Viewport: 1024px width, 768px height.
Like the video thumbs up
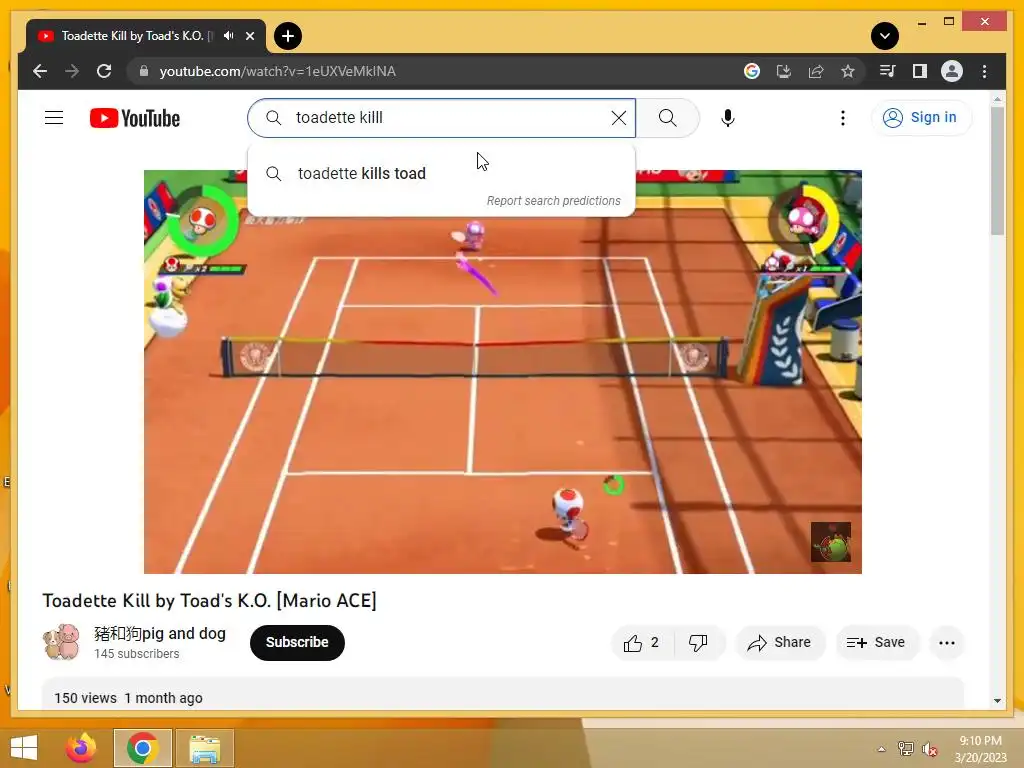643,643
